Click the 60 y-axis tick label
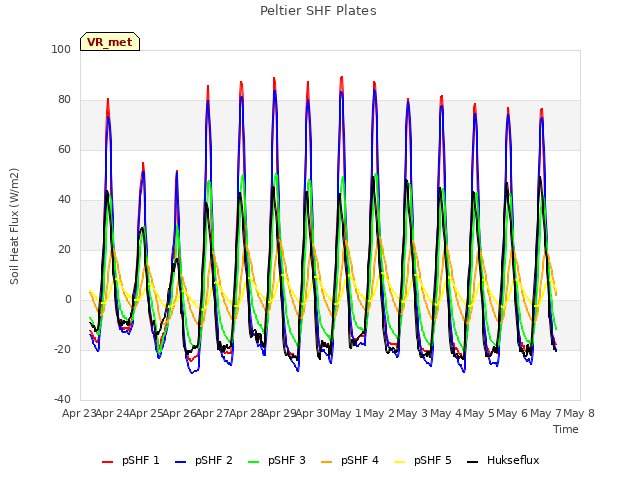The width and height of the screenshot is (640, 480). pyautogui.click(x=64, y=149)
